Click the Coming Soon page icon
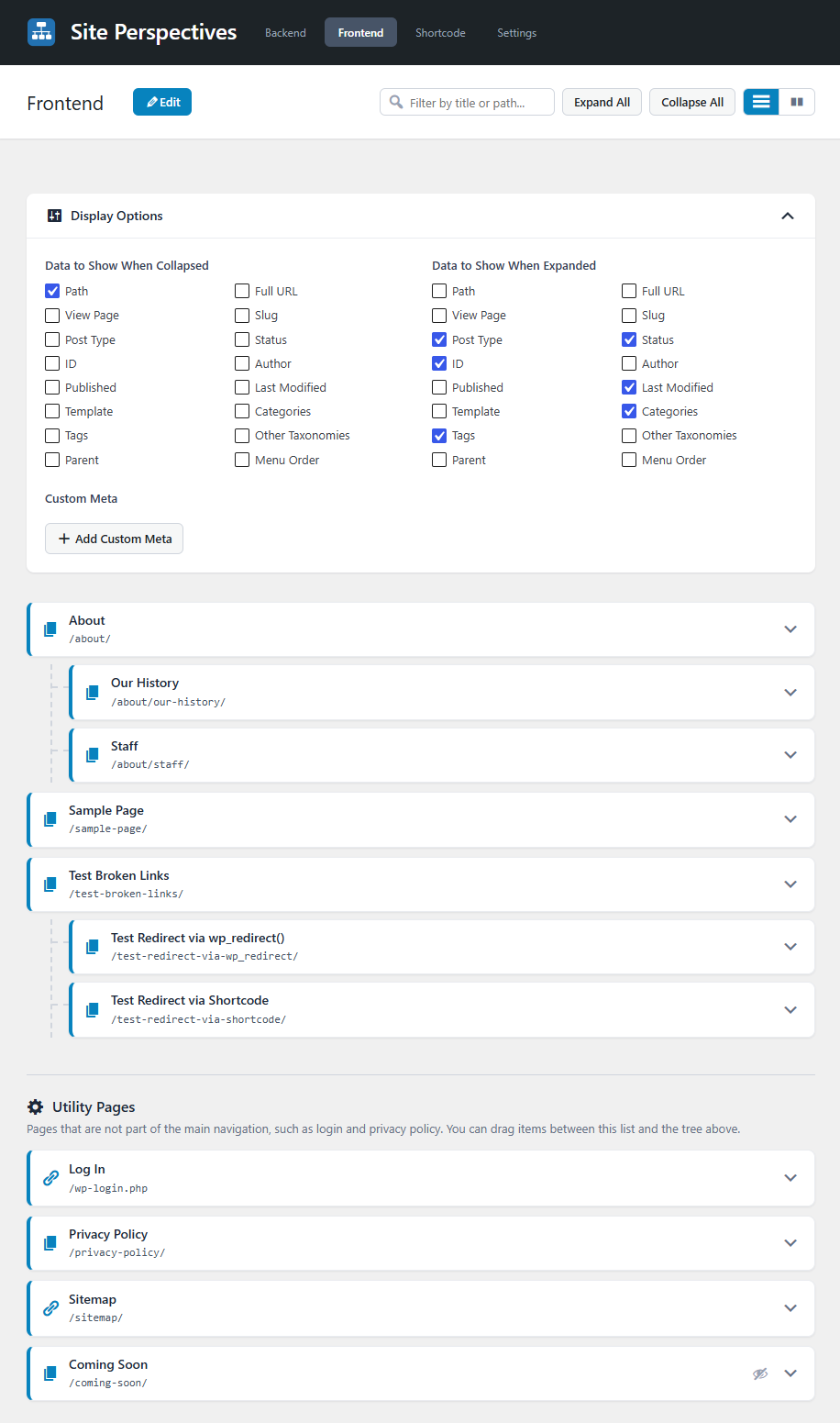840x1423 pixels. (50, 1373)
